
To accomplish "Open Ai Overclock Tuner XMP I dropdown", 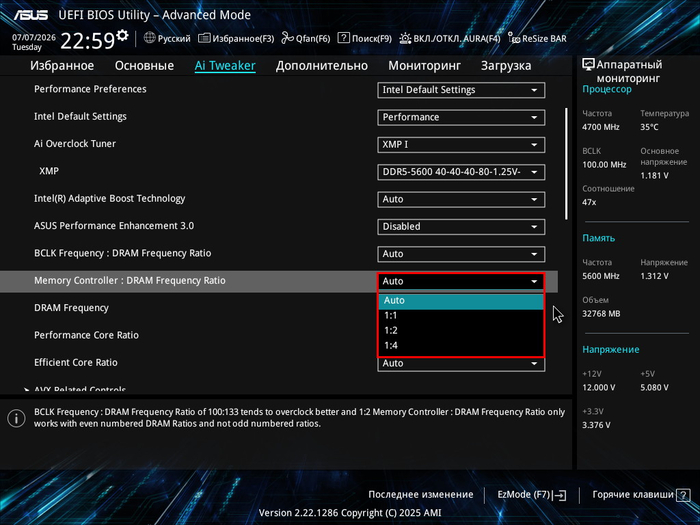I will click(461, 145).
